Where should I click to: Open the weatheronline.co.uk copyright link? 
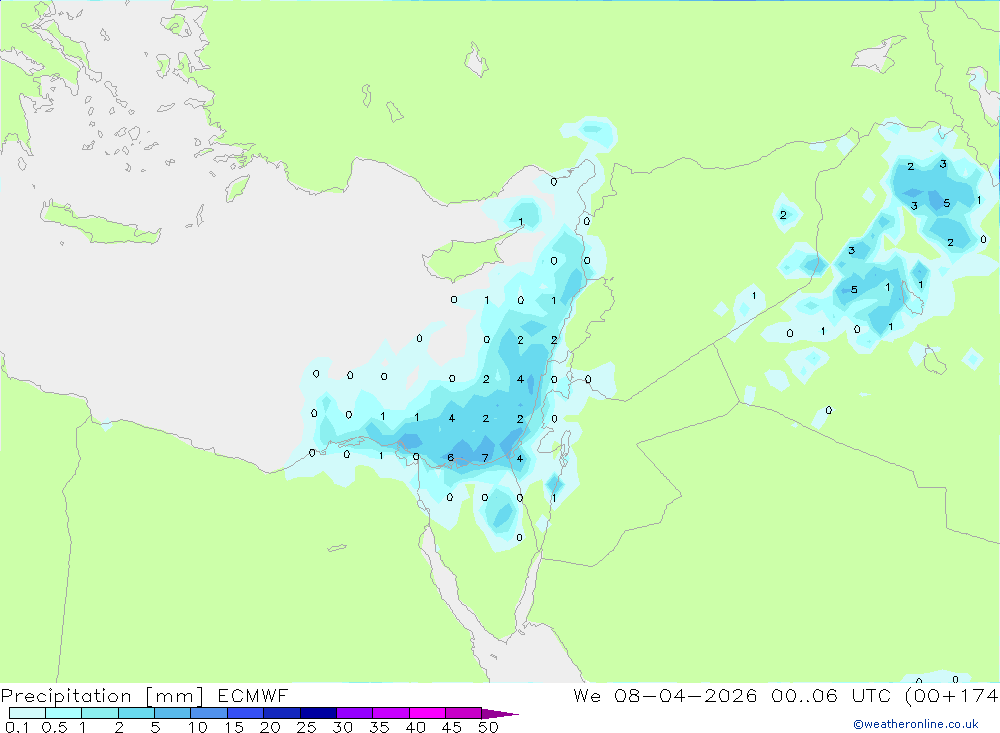coord(916,724)
